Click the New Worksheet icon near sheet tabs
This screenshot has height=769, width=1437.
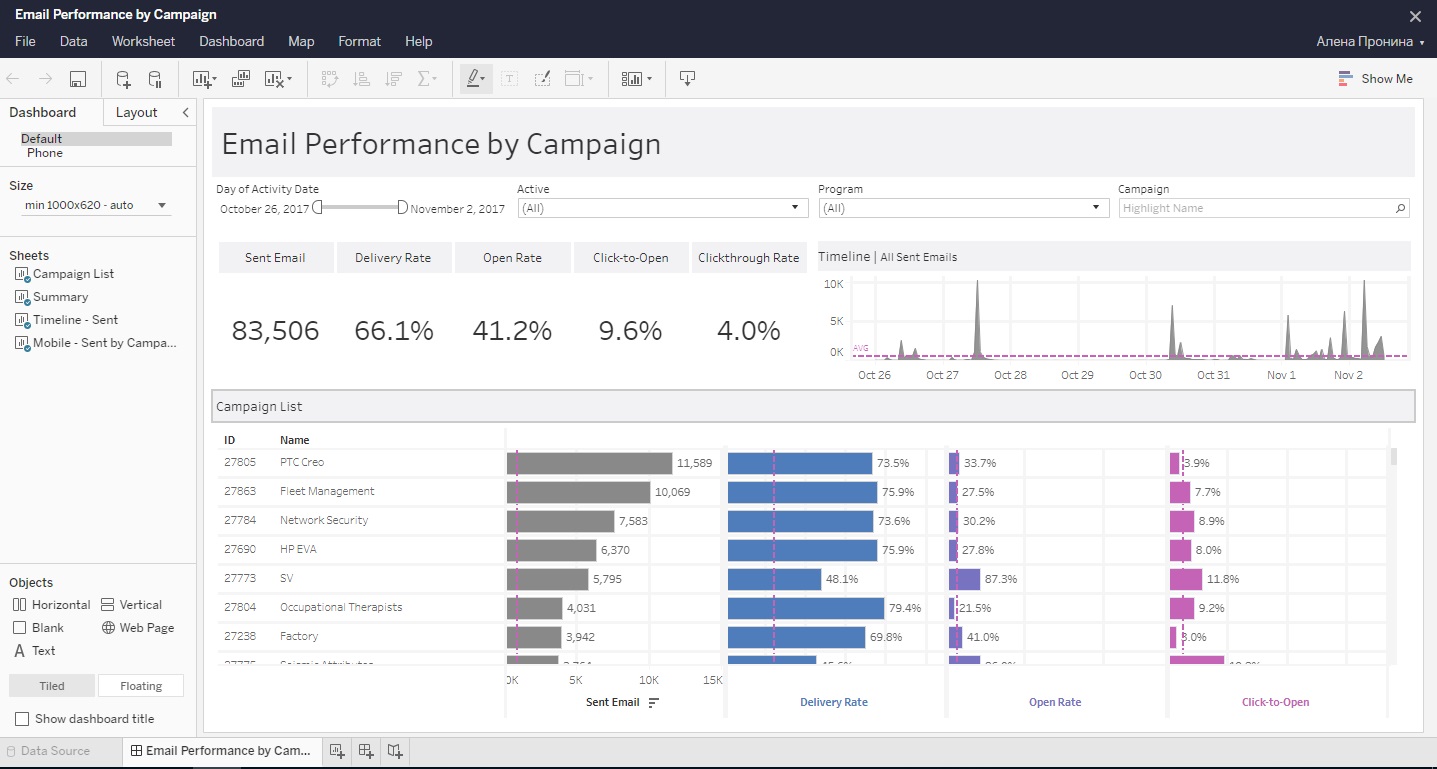tap(337, 750)
